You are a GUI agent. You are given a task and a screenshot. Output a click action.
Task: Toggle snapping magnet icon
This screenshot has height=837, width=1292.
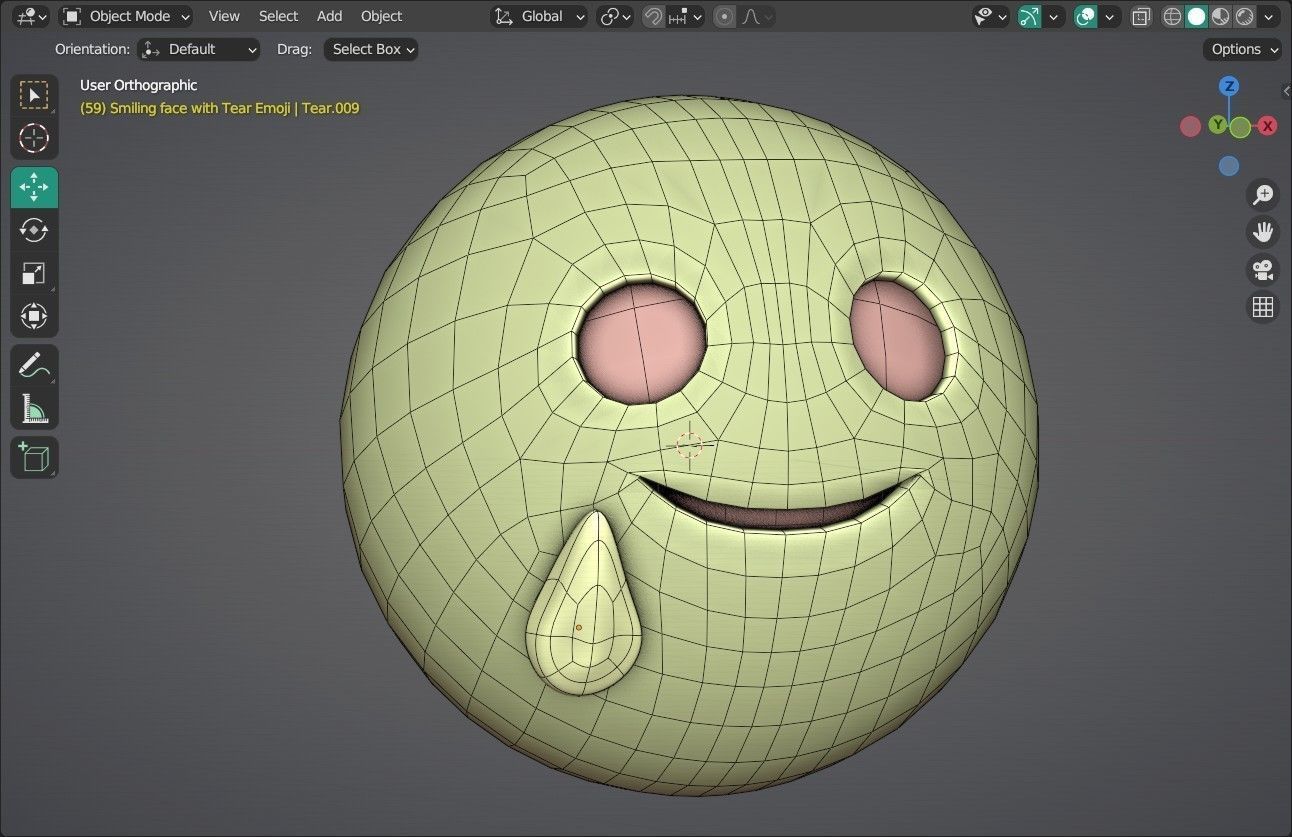(x=653, y=16)
